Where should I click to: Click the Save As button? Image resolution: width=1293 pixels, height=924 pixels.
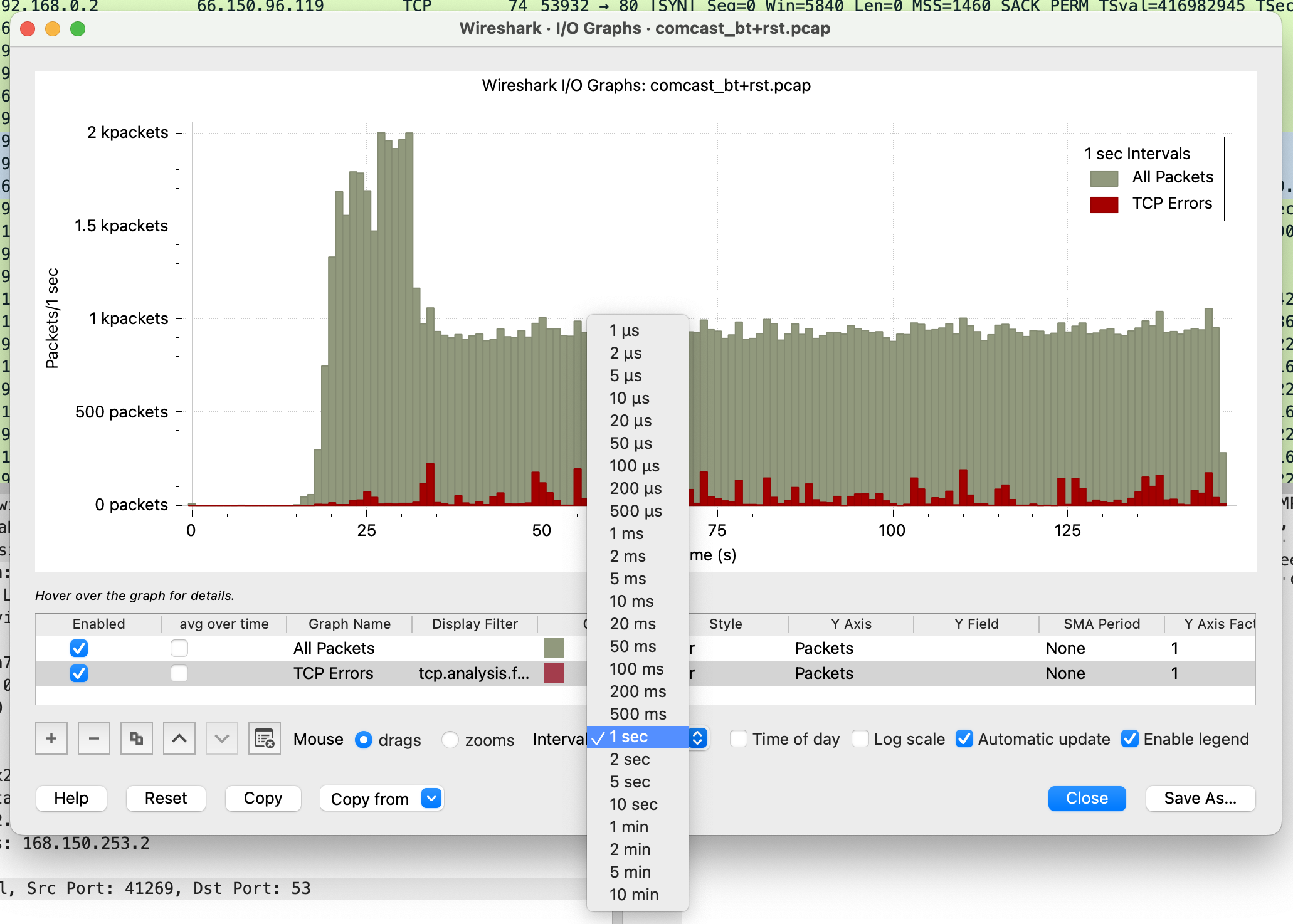[x=1200, y=798]
